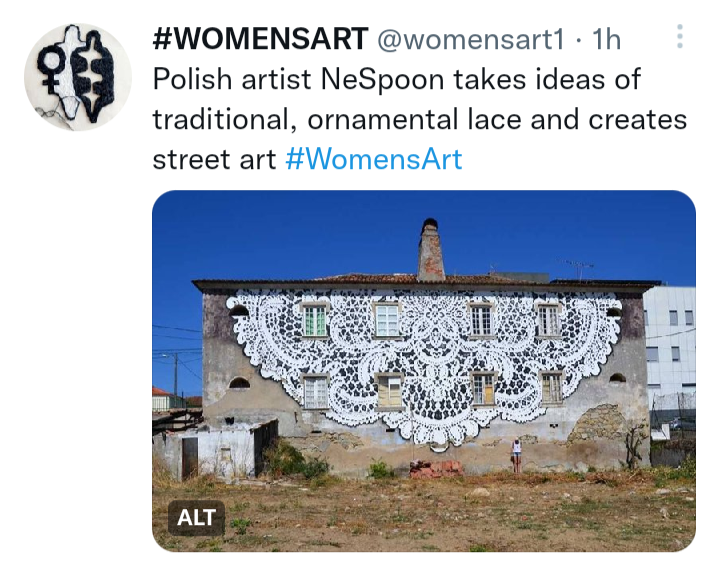
Task: Show the image description via ALT badge
Action: pyautogui.click(x=196, y=518)
